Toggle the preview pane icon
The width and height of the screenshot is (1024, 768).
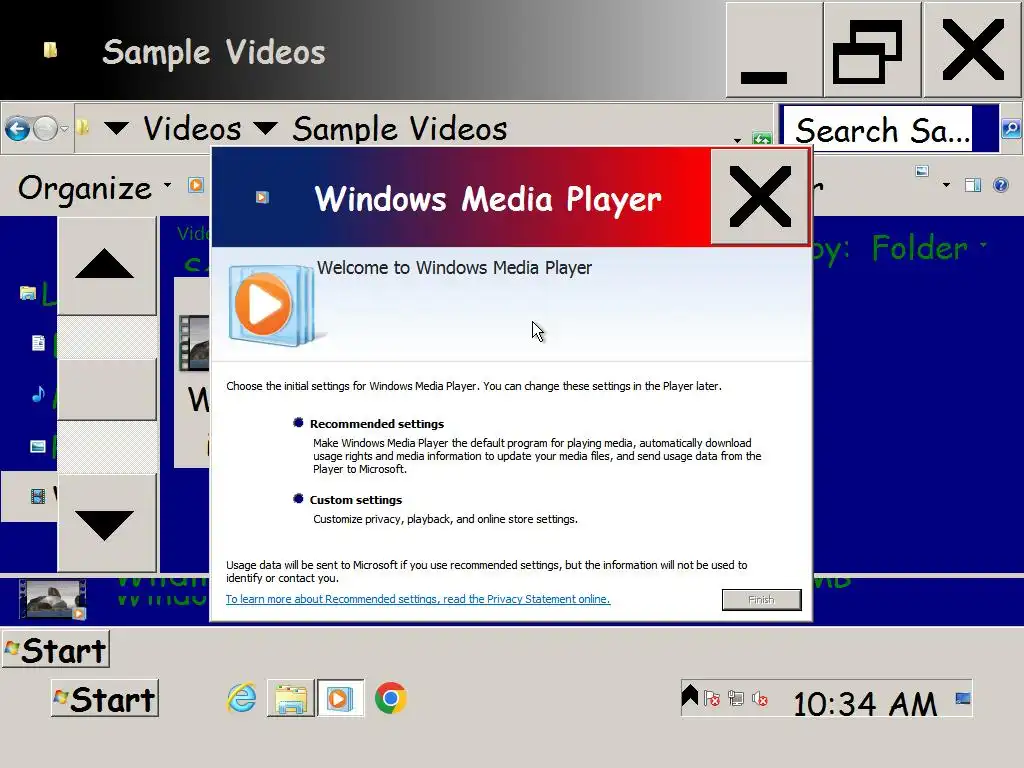973,185
